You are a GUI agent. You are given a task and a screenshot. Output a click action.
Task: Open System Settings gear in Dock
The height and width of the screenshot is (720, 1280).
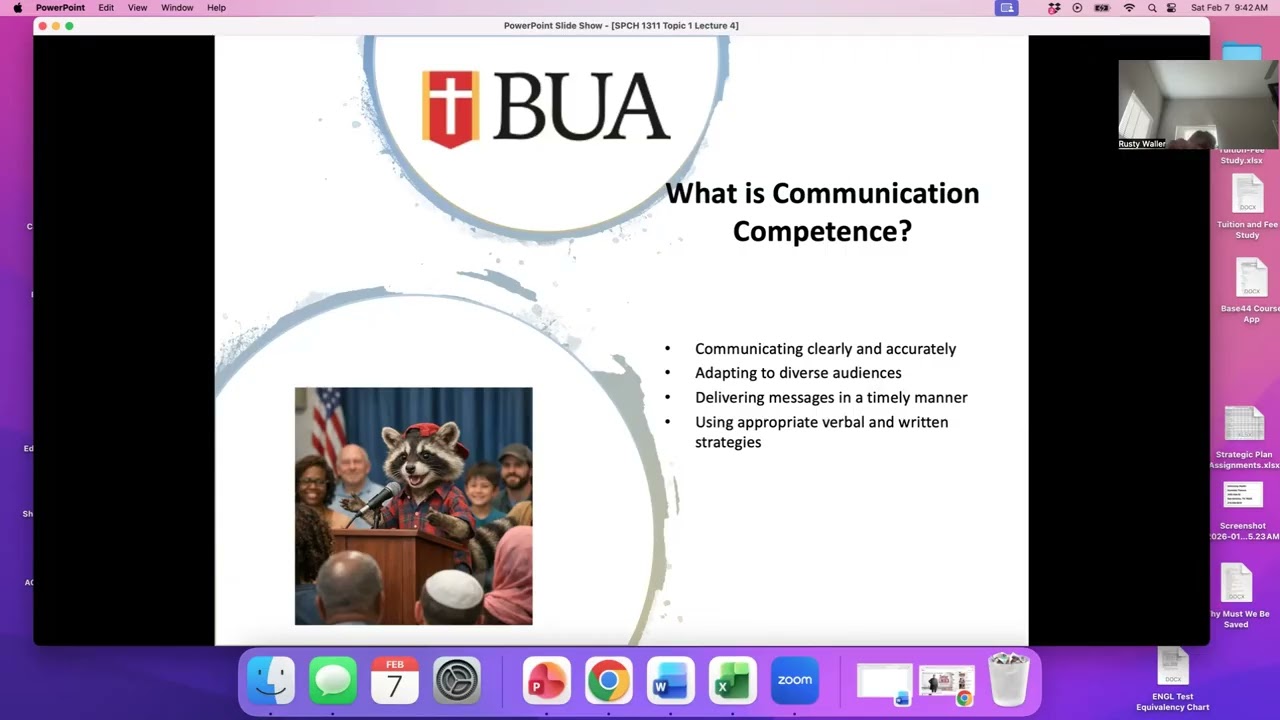[x=457, y=680]
